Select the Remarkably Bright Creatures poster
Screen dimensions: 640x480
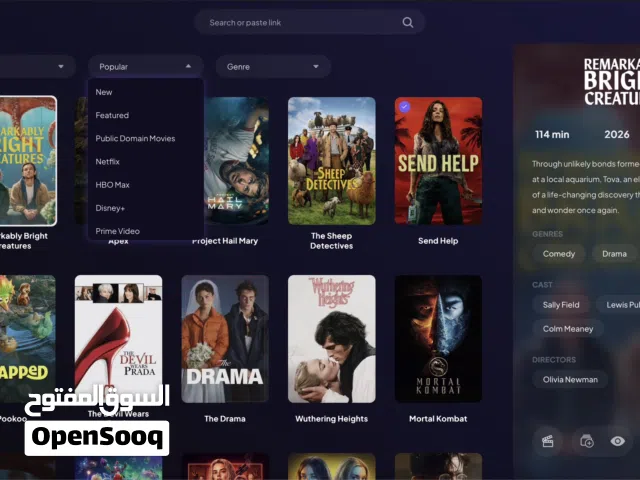click(28, 161)
